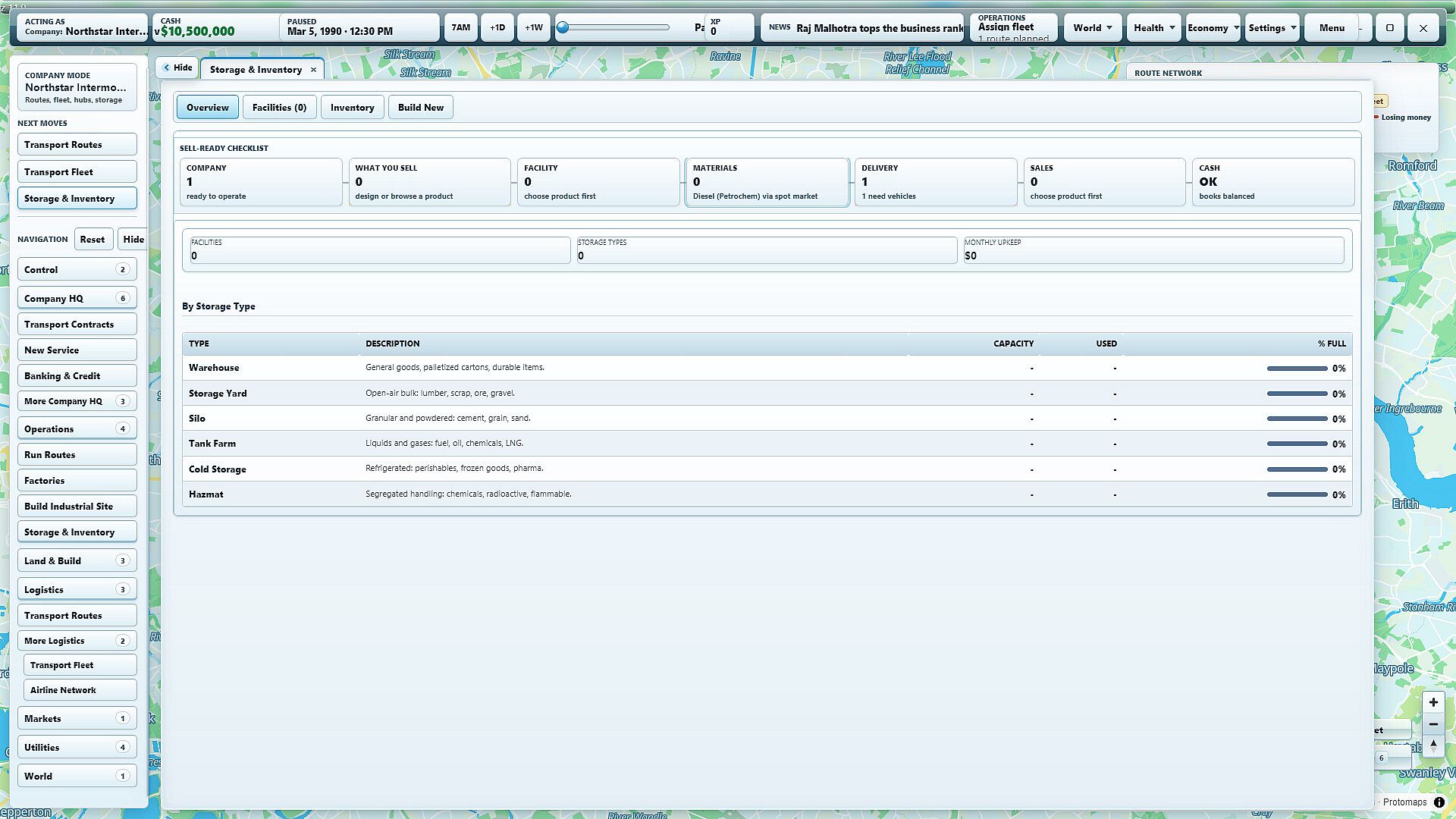The image size is (1456, 819).
Task: Advance time by one day
Action: tap(497, 28)
